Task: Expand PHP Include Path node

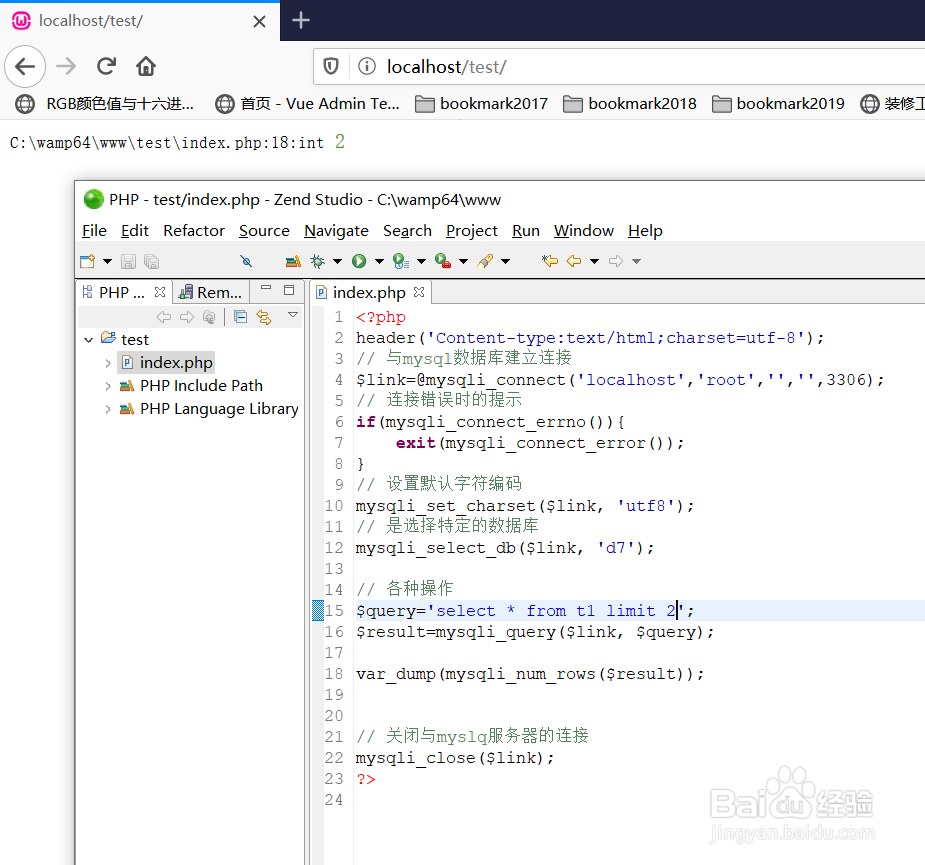Action: [108, 386]
